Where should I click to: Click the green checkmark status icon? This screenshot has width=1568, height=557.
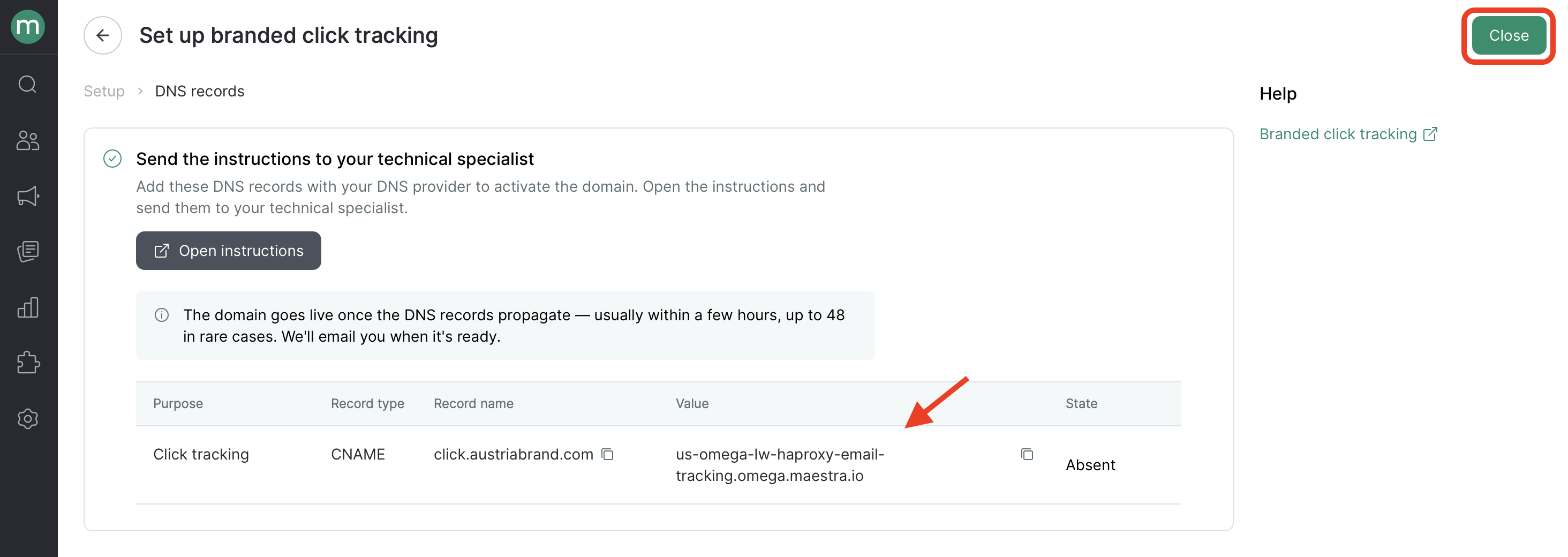(112, 159)
